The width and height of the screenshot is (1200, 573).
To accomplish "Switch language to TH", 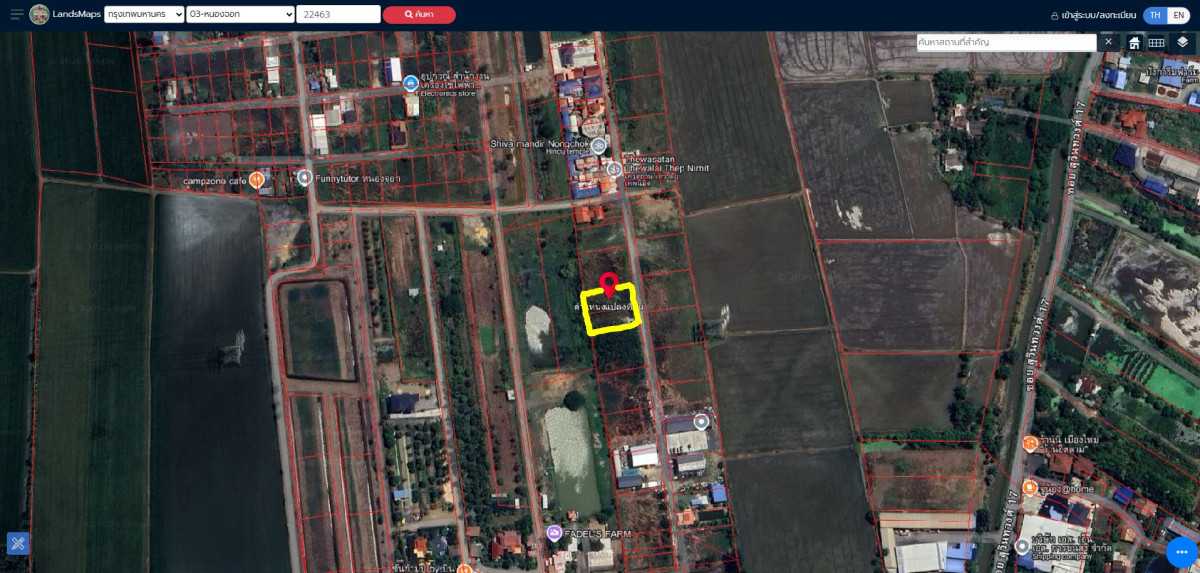I will click(x=1155, y=15).
